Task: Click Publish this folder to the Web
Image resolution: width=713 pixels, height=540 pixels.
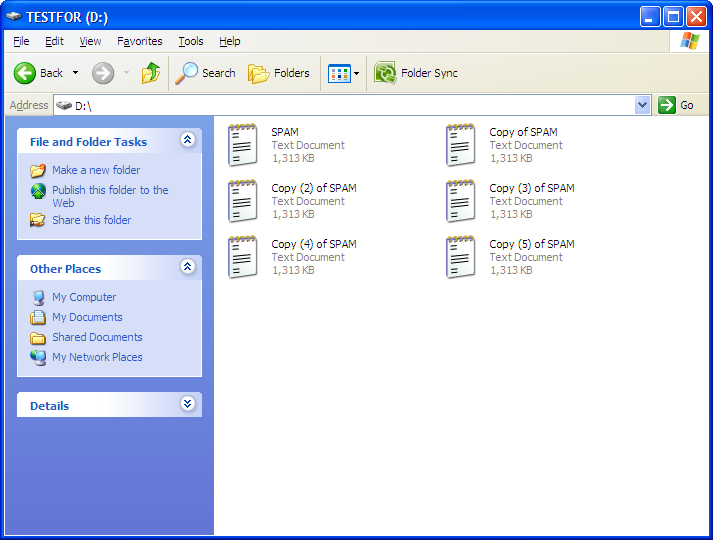Action: pos(110,196)
